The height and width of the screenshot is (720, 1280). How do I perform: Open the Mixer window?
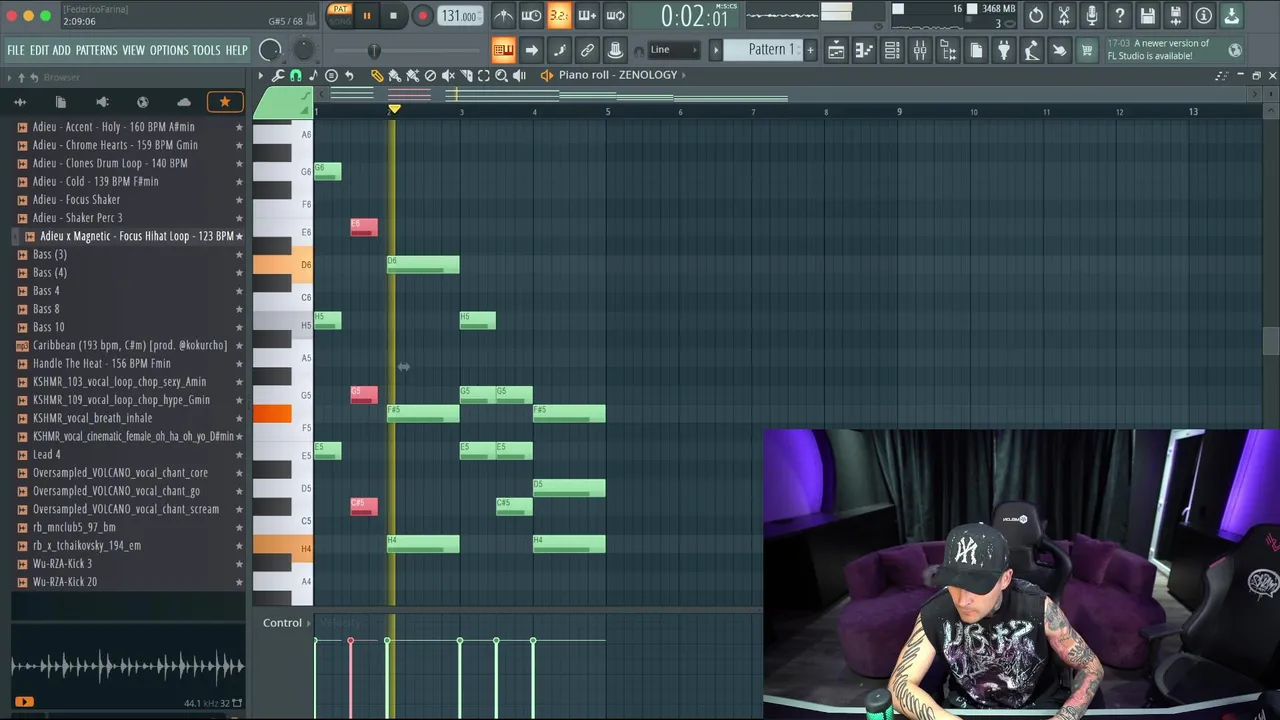920,50
